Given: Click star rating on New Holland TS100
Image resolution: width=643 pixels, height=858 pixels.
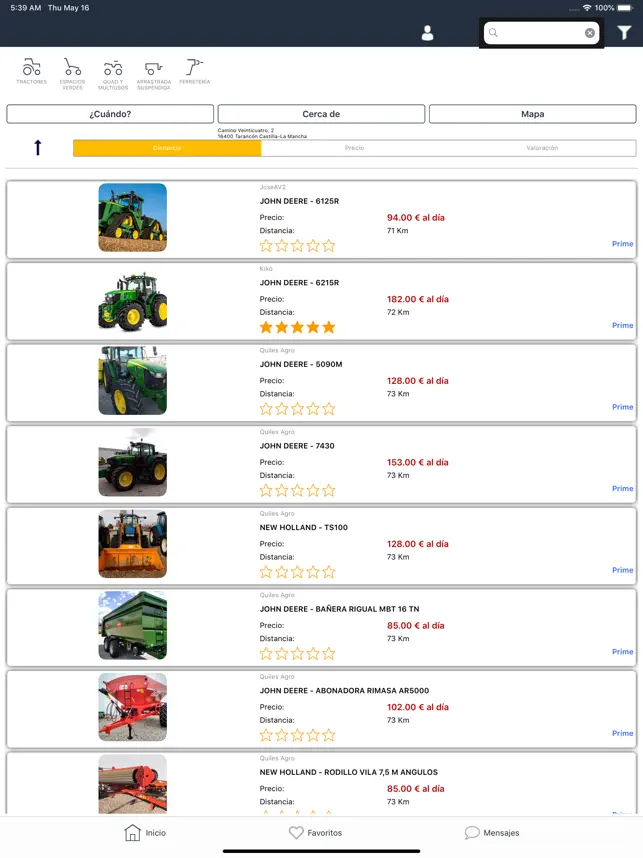Looking at the screenshot, I should point(297,572).
